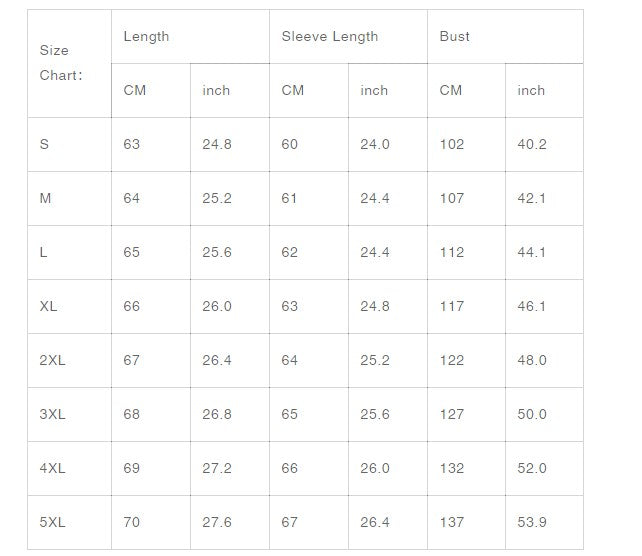642x556 pixels.
Task: Click the CM subheader under Bust
Action: 451,91
